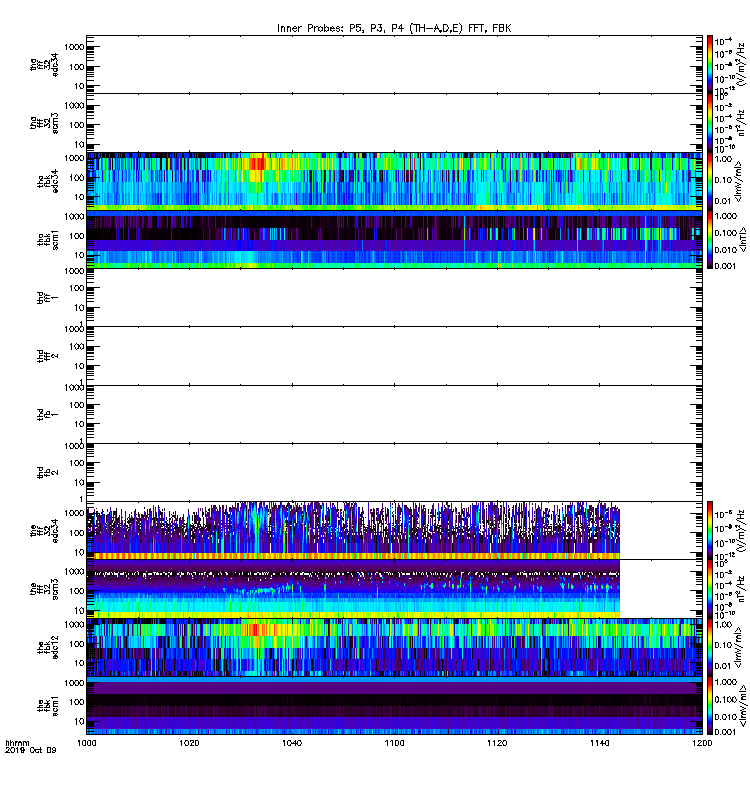Click the '1200' time-axis label
Viewport: 750px width, 800px height.
coord(702,743)
